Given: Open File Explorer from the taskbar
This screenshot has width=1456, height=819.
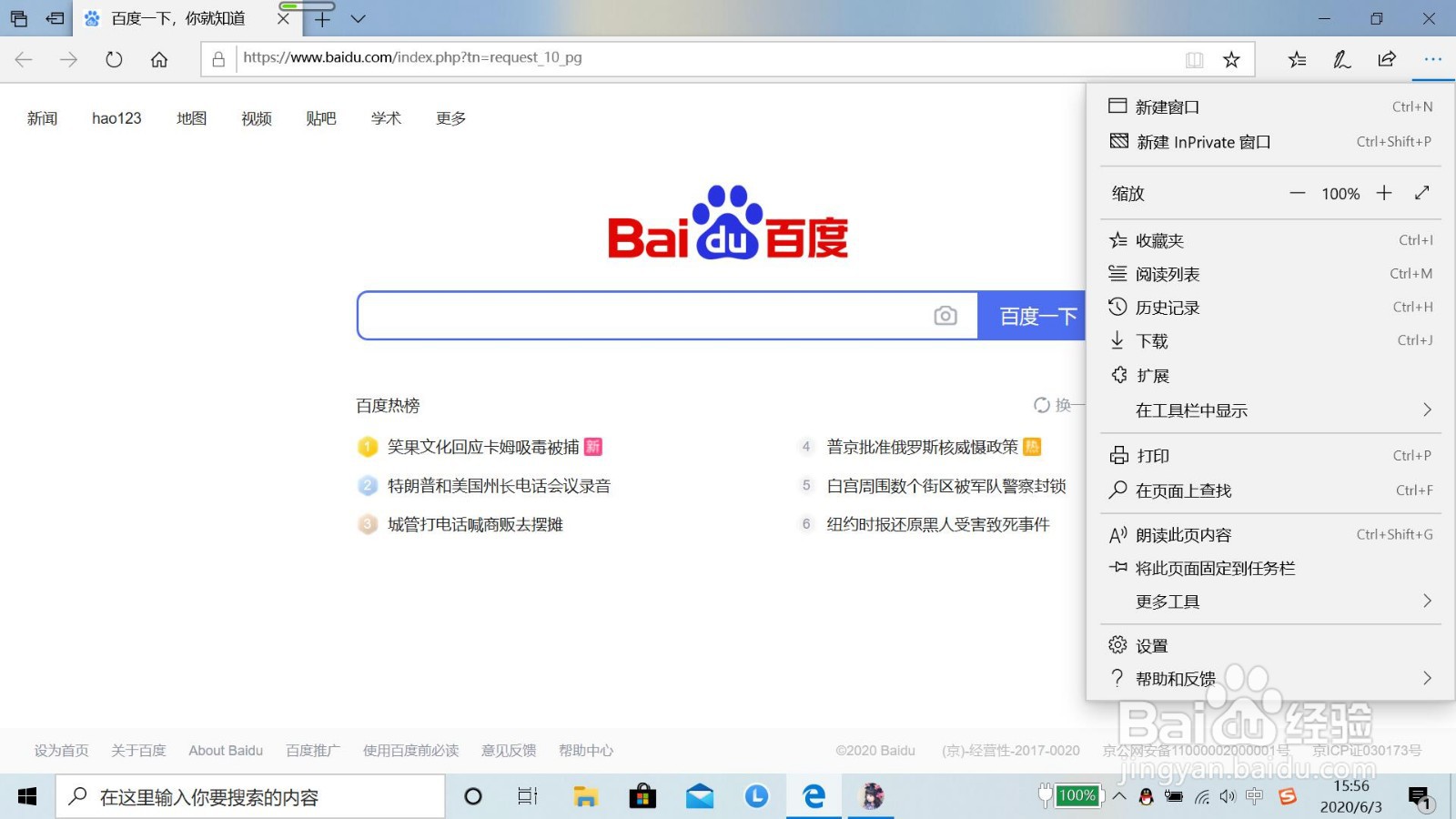Looking at the screenshot, I should pos(585,797).
